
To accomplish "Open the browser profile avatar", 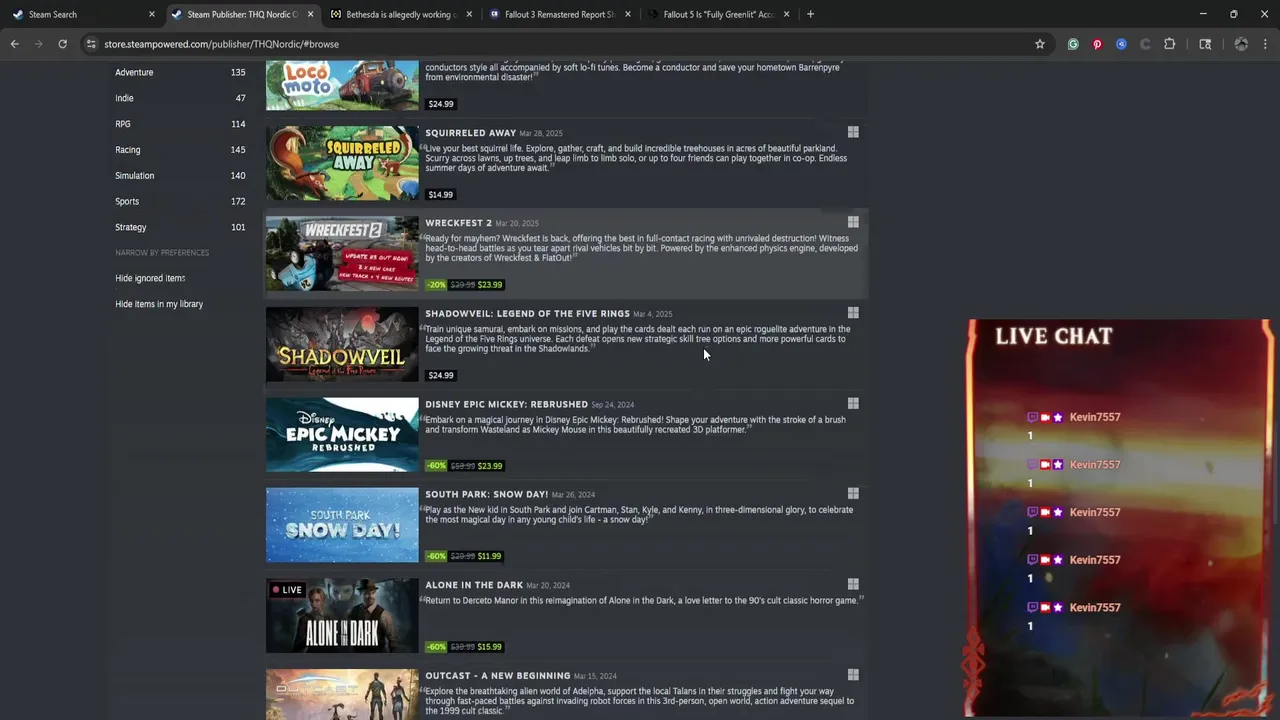I will 1241,44.
